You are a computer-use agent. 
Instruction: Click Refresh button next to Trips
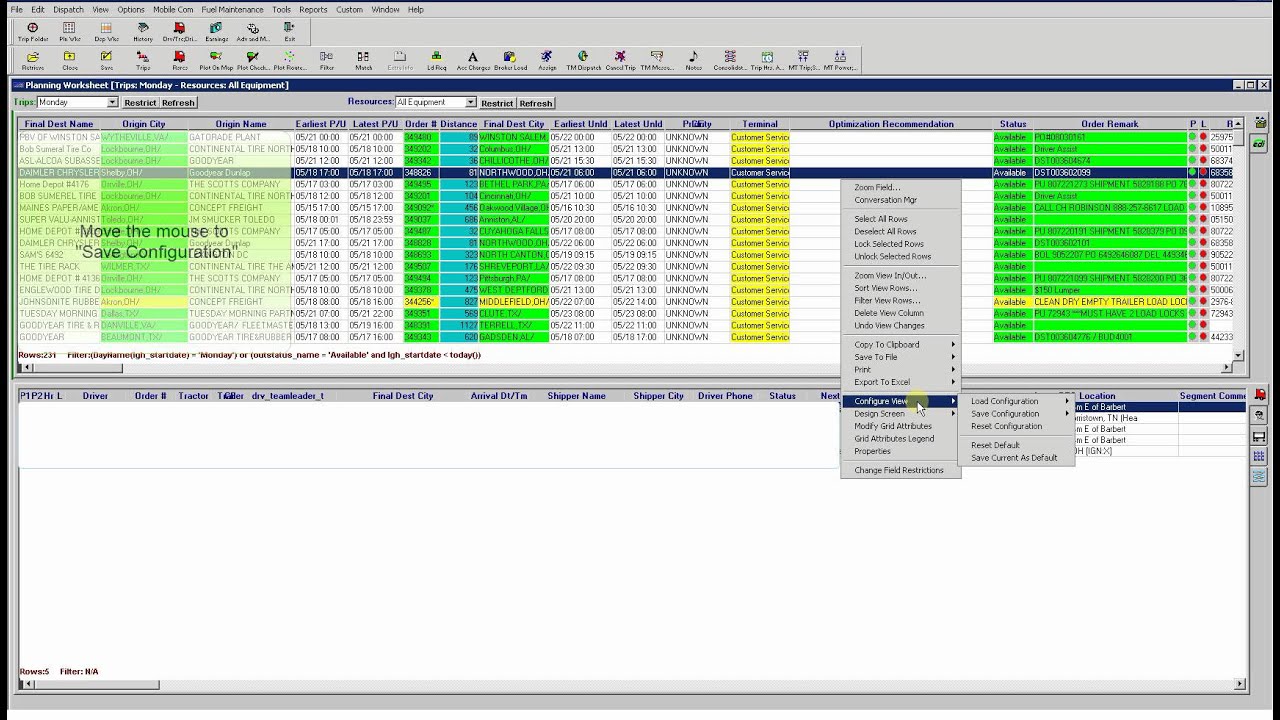coord(178,103)
